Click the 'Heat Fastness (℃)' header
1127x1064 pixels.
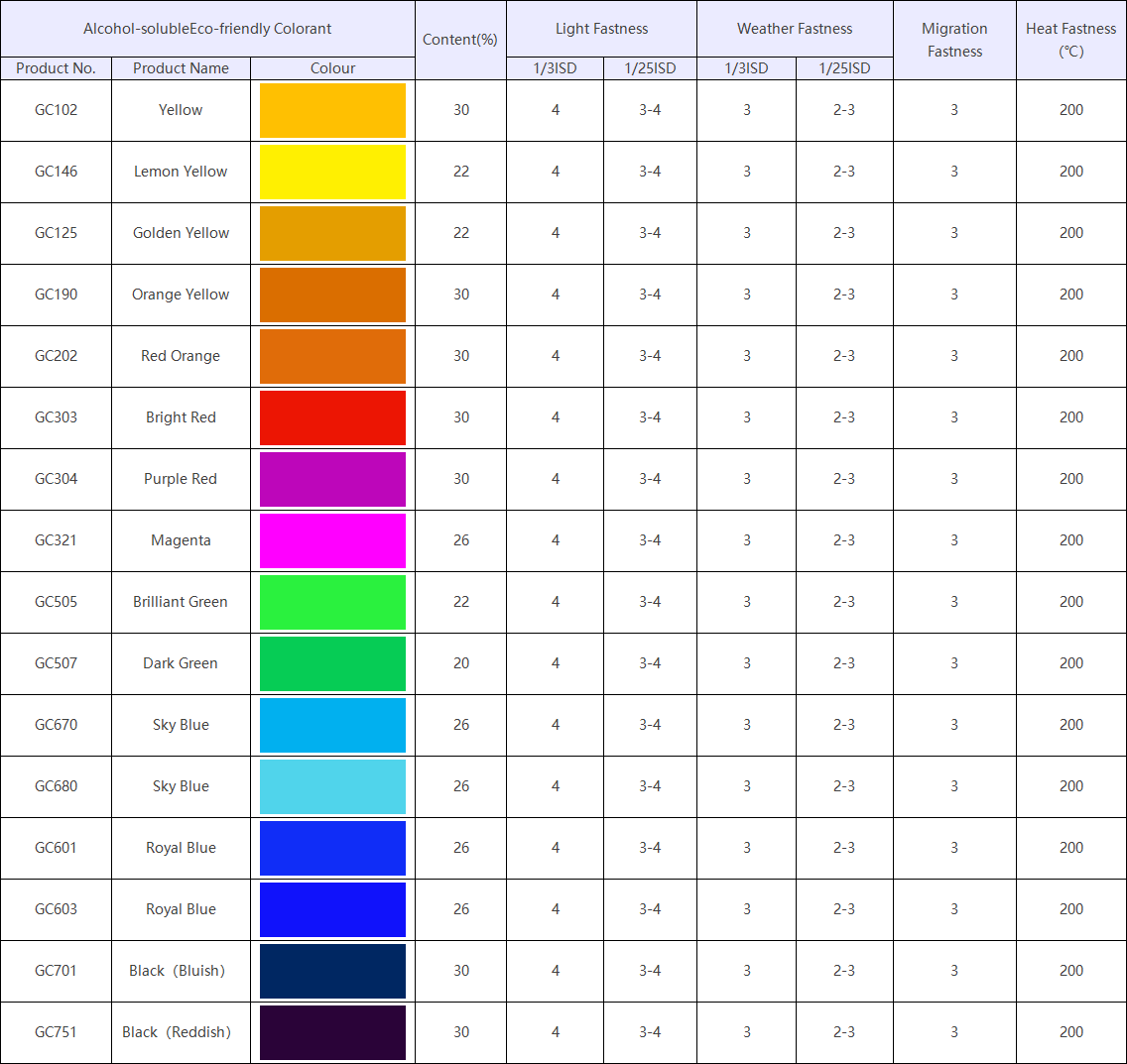[1070, 40]
